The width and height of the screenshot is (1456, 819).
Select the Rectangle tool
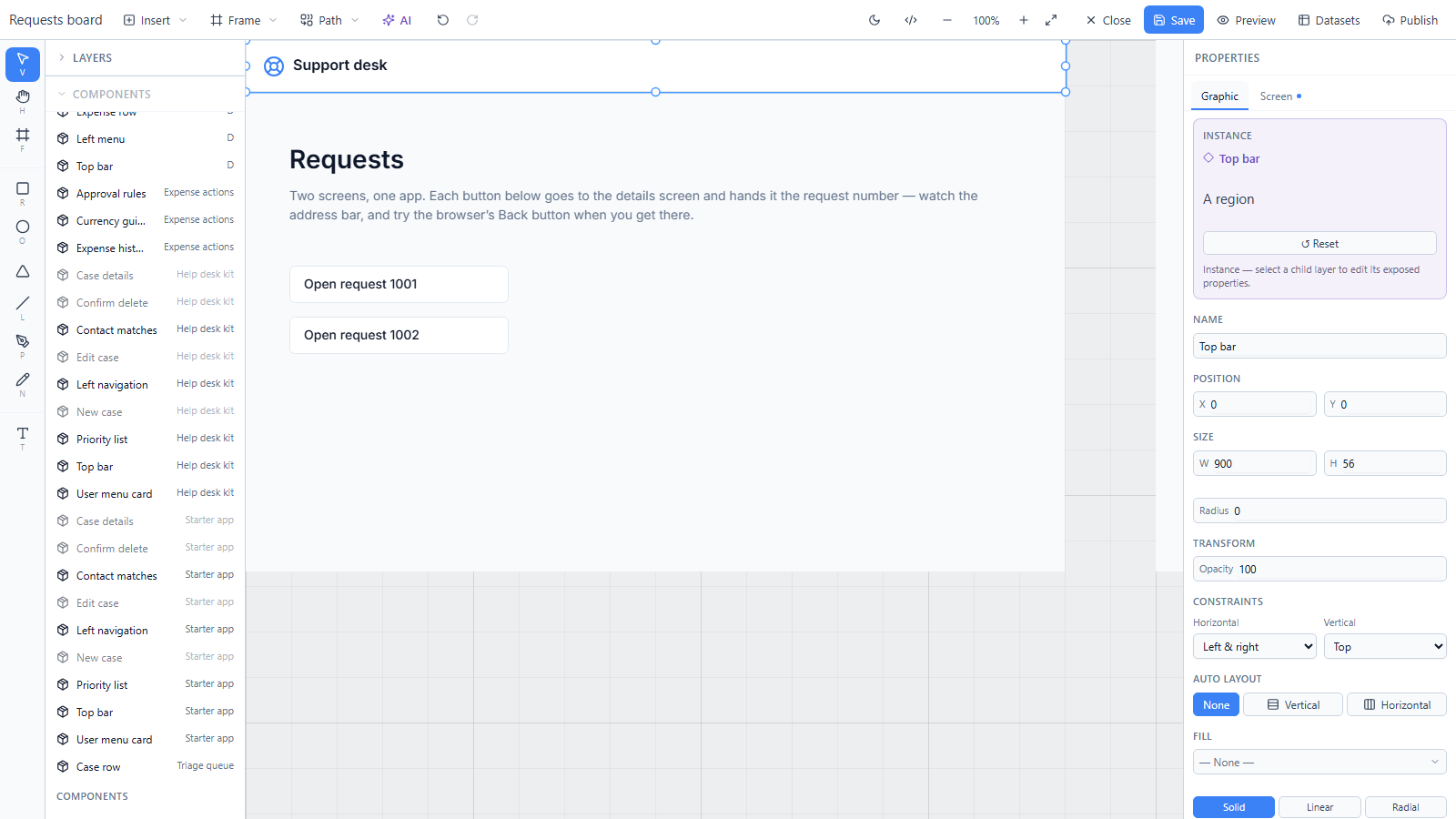pyautogui.click(x=23, y=193)
